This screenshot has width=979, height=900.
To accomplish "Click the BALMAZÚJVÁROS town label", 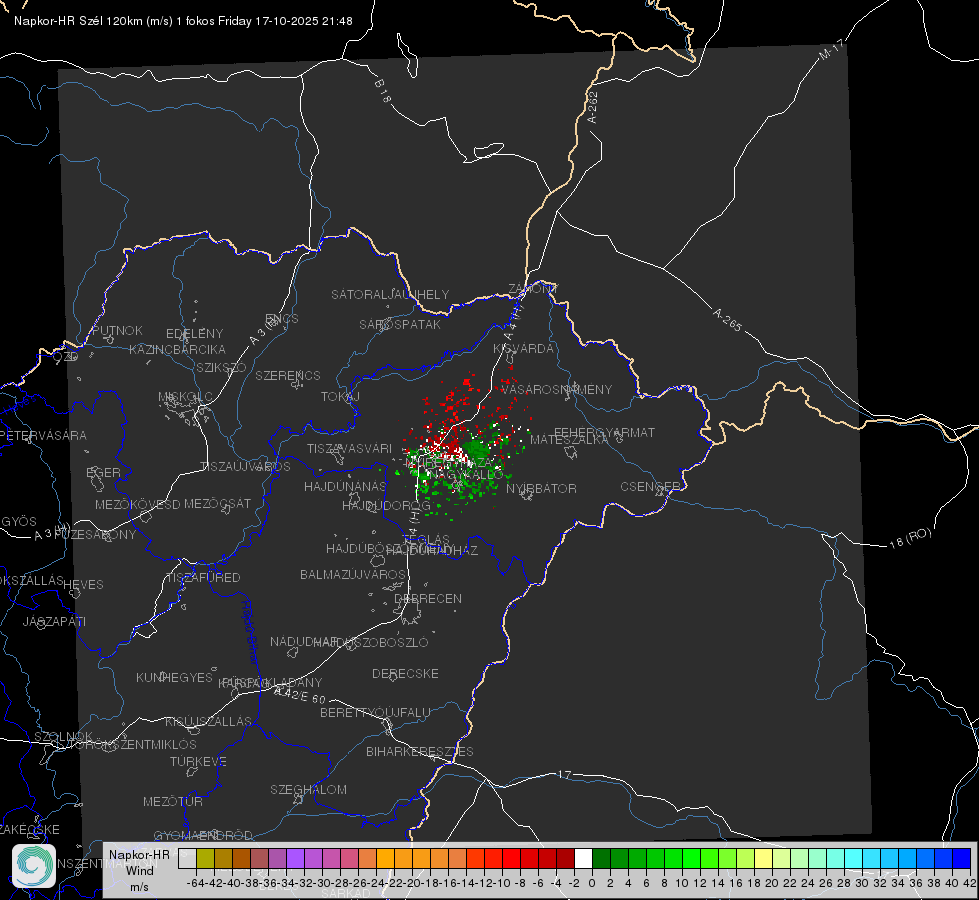I will [x=353, y=574].
